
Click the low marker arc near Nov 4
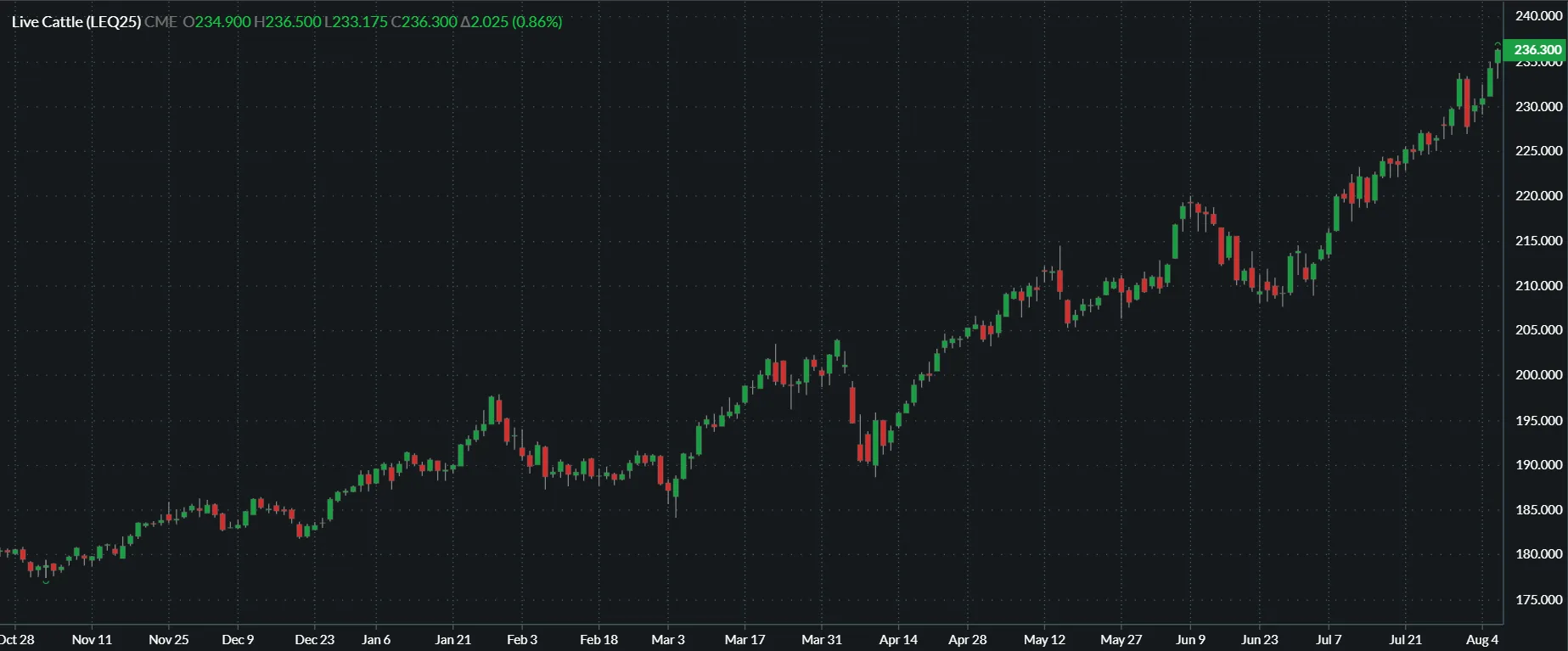tap(46, 581)
